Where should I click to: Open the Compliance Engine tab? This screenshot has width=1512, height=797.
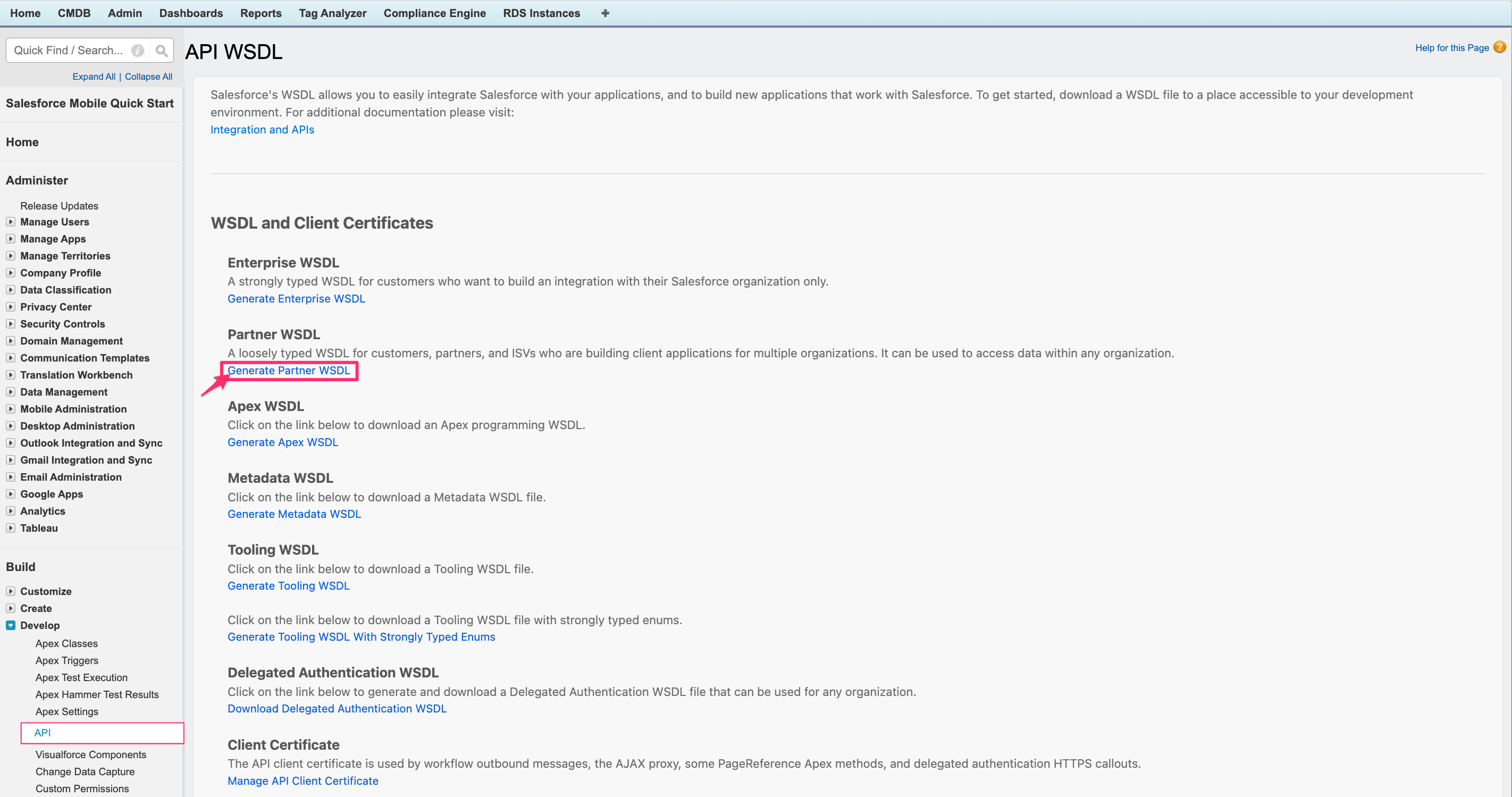pos(434,13)
